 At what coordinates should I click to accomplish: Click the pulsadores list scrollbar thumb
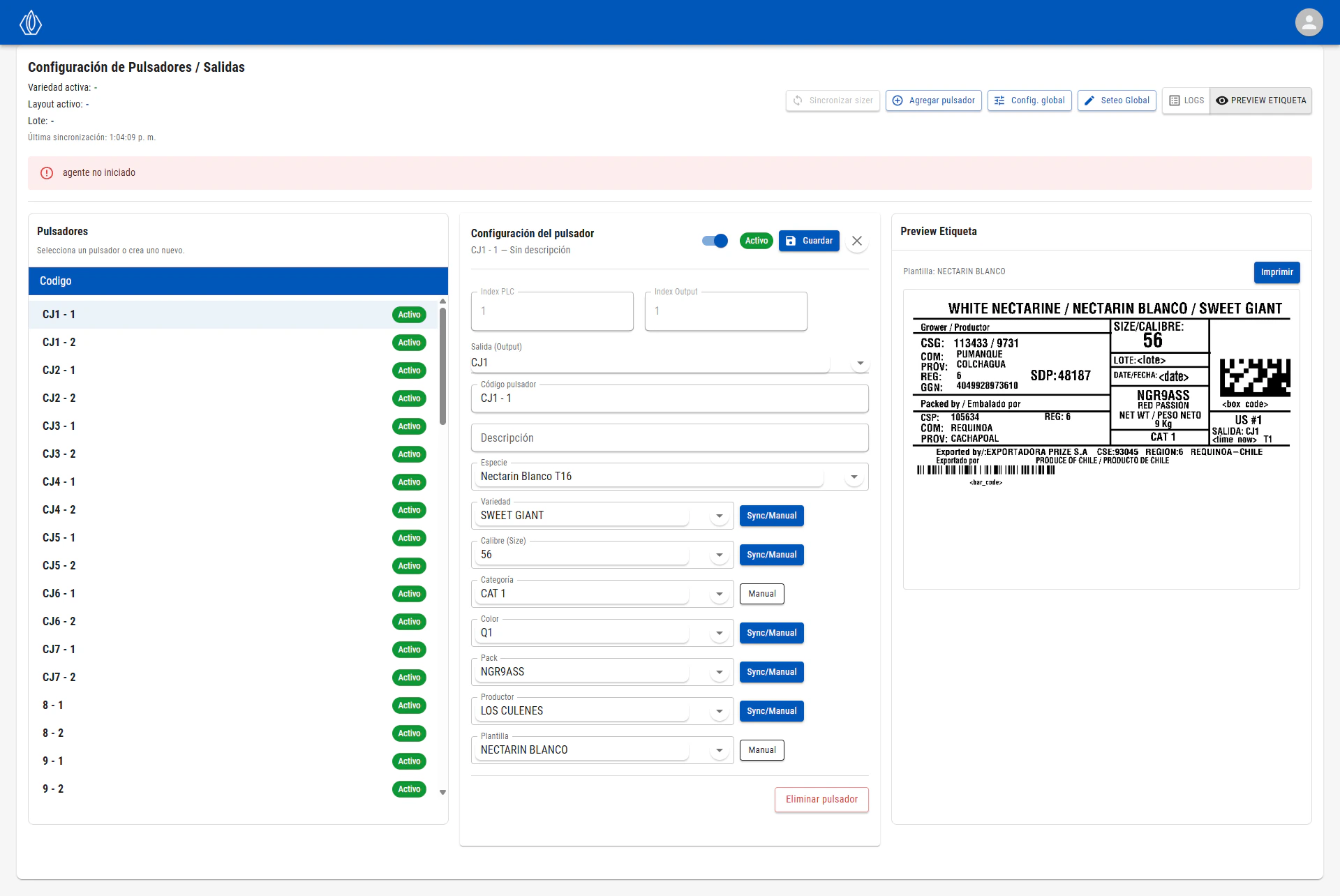[x=442, y=366]
